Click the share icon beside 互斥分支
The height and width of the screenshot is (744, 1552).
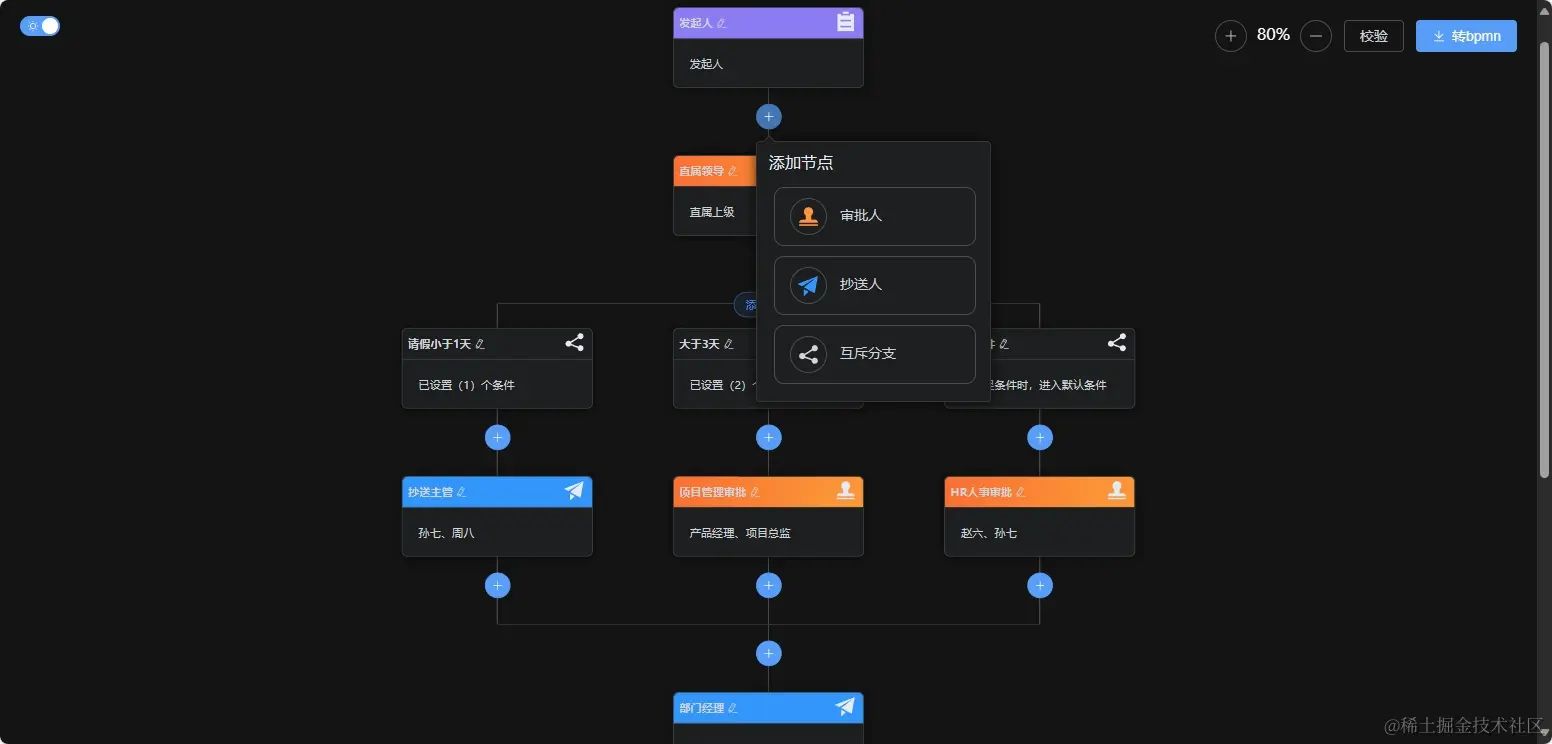point(808,354)
